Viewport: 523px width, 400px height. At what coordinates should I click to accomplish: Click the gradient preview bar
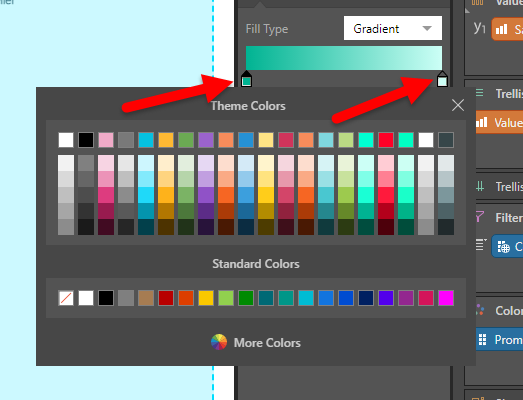tap(344, 58)
